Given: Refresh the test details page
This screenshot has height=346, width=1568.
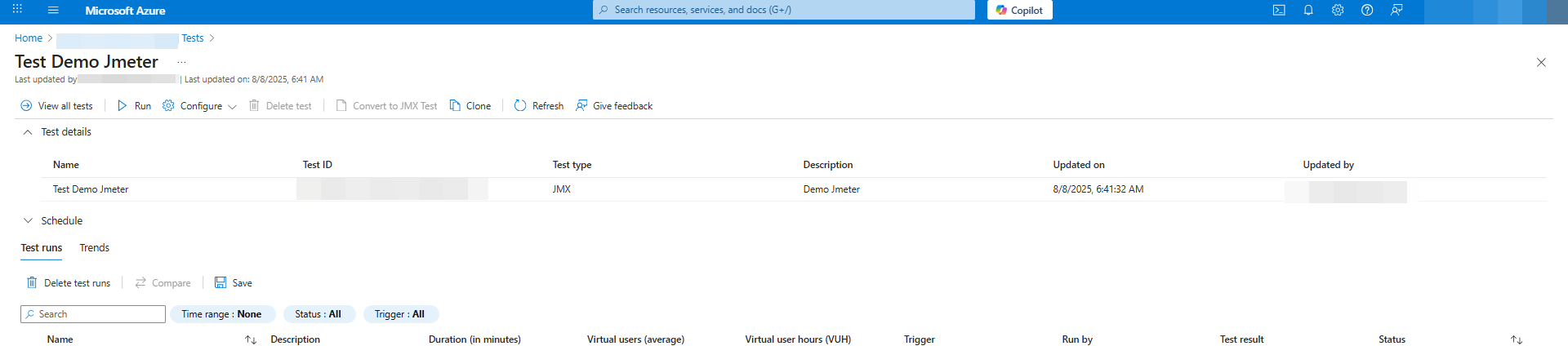Looking at the screenshot, I should click(539, 106).
